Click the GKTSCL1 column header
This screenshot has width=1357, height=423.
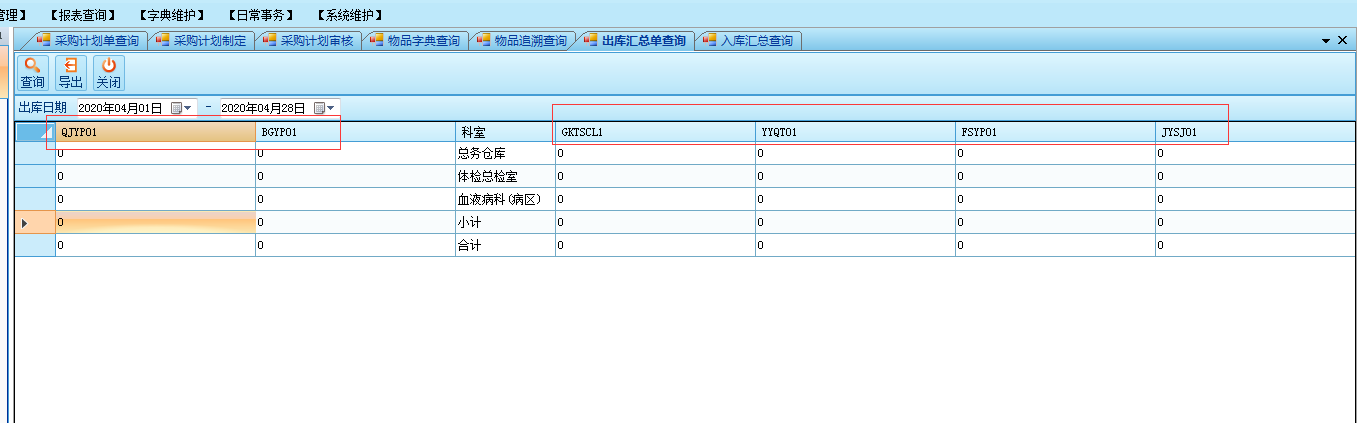tap(655, 132)
